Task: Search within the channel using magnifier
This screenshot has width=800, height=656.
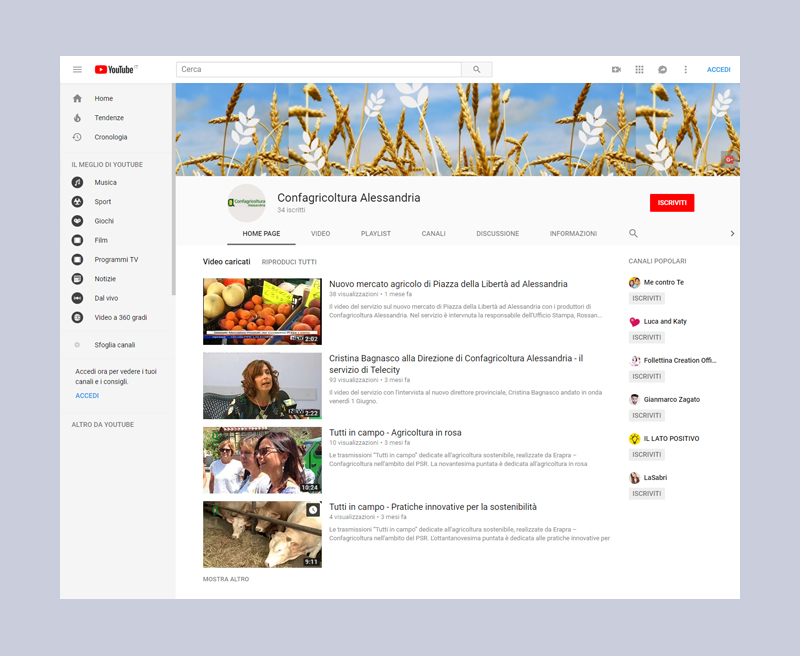Action: (633, 233)
